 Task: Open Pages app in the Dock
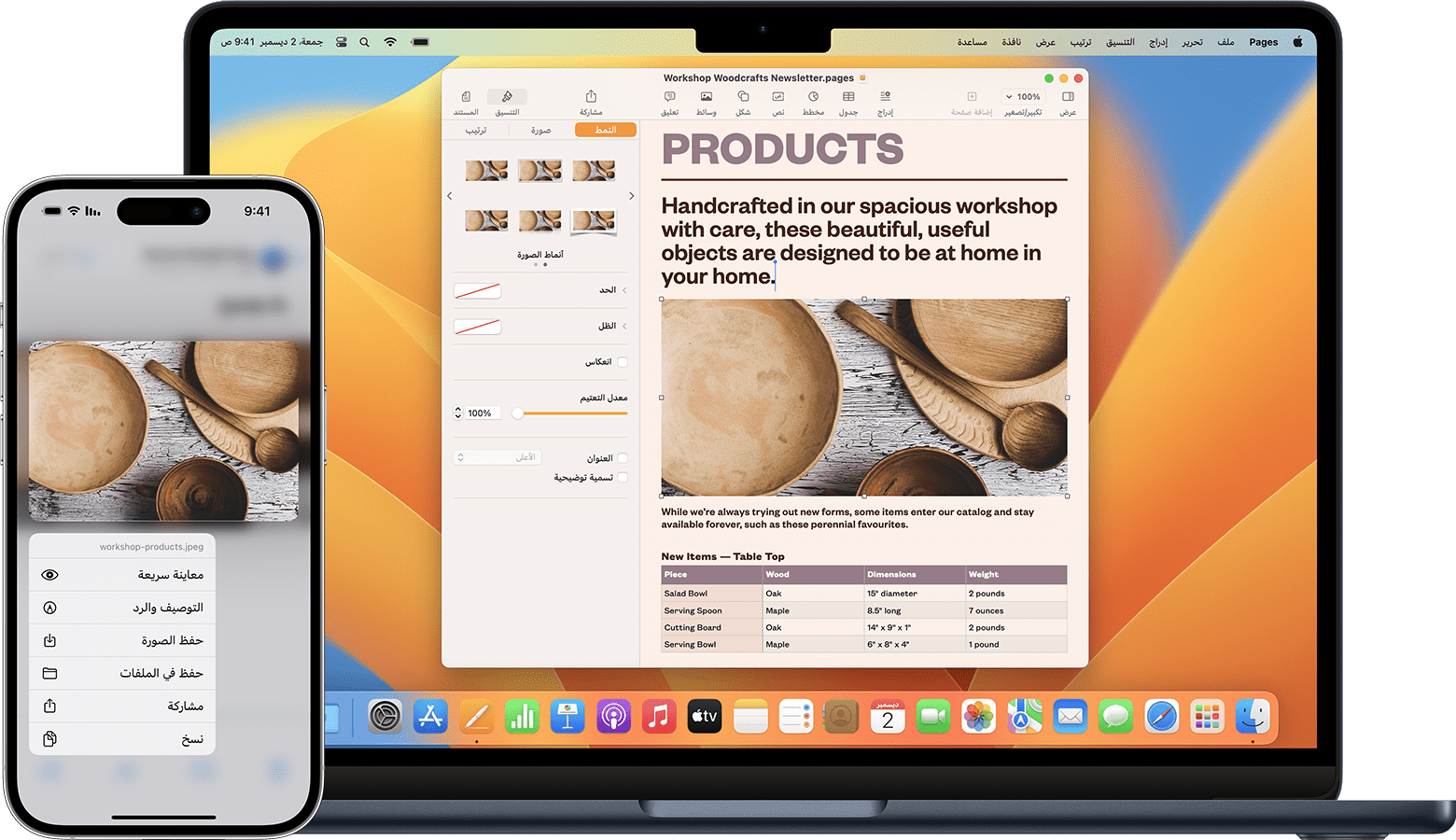tap(476, 717)
